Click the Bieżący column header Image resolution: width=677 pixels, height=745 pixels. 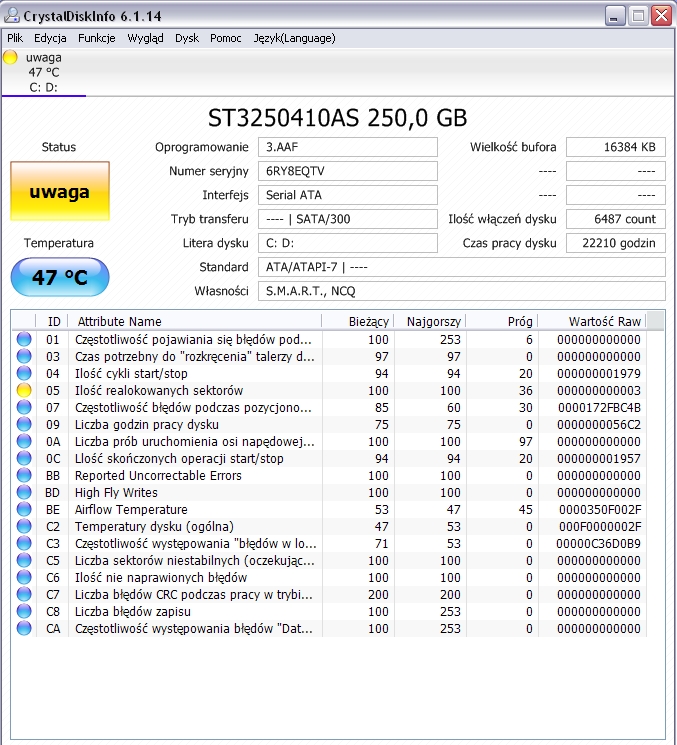pos(358,322)
